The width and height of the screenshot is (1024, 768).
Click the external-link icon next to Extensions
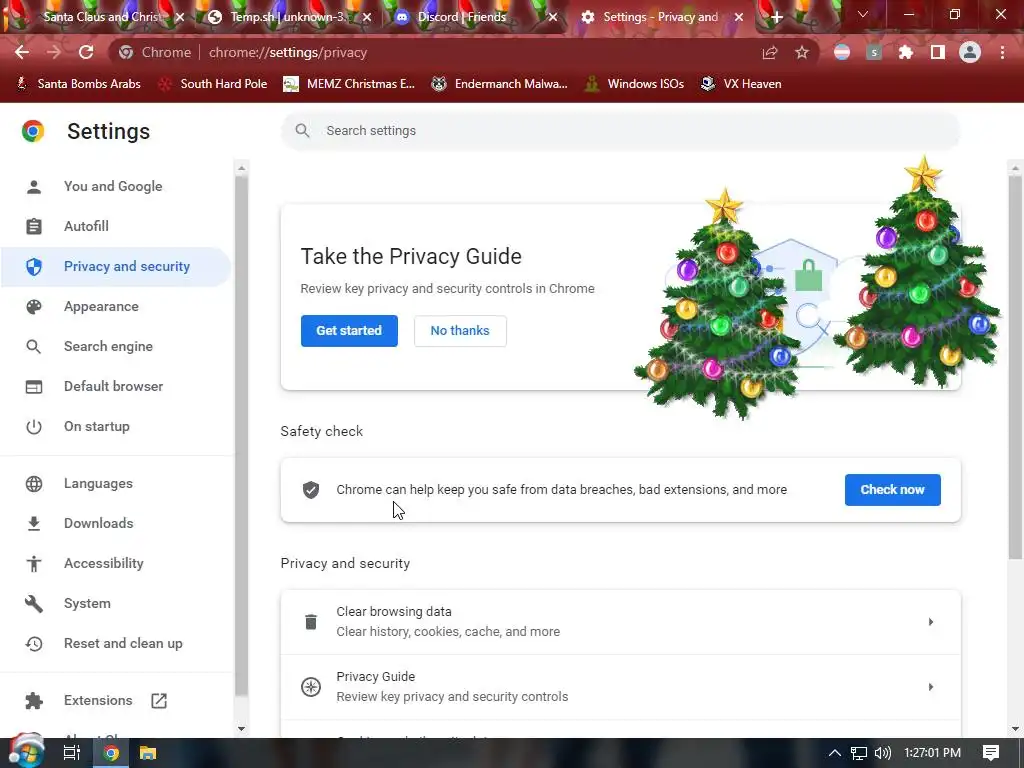pos(159,700)
